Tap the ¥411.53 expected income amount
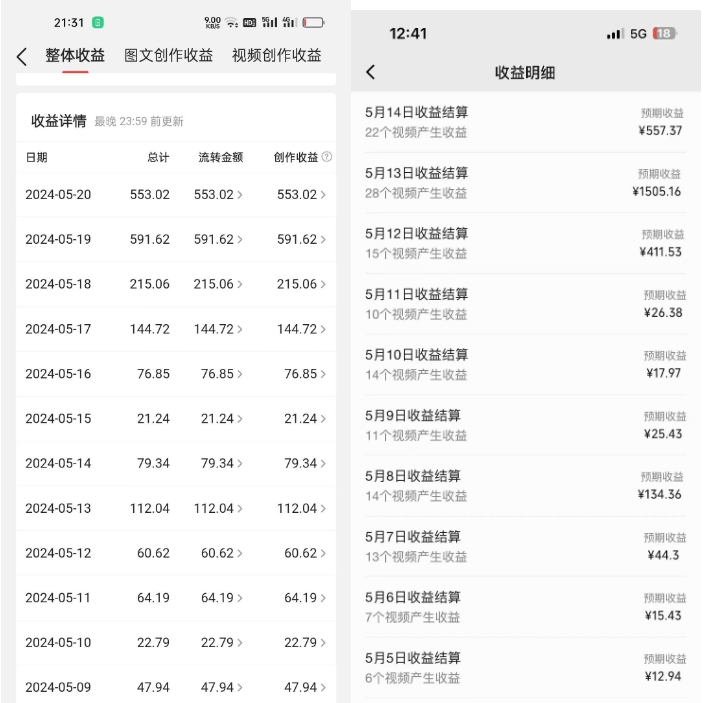The height and width of the screenshot is (703, 716). click(x=660, y=252)
